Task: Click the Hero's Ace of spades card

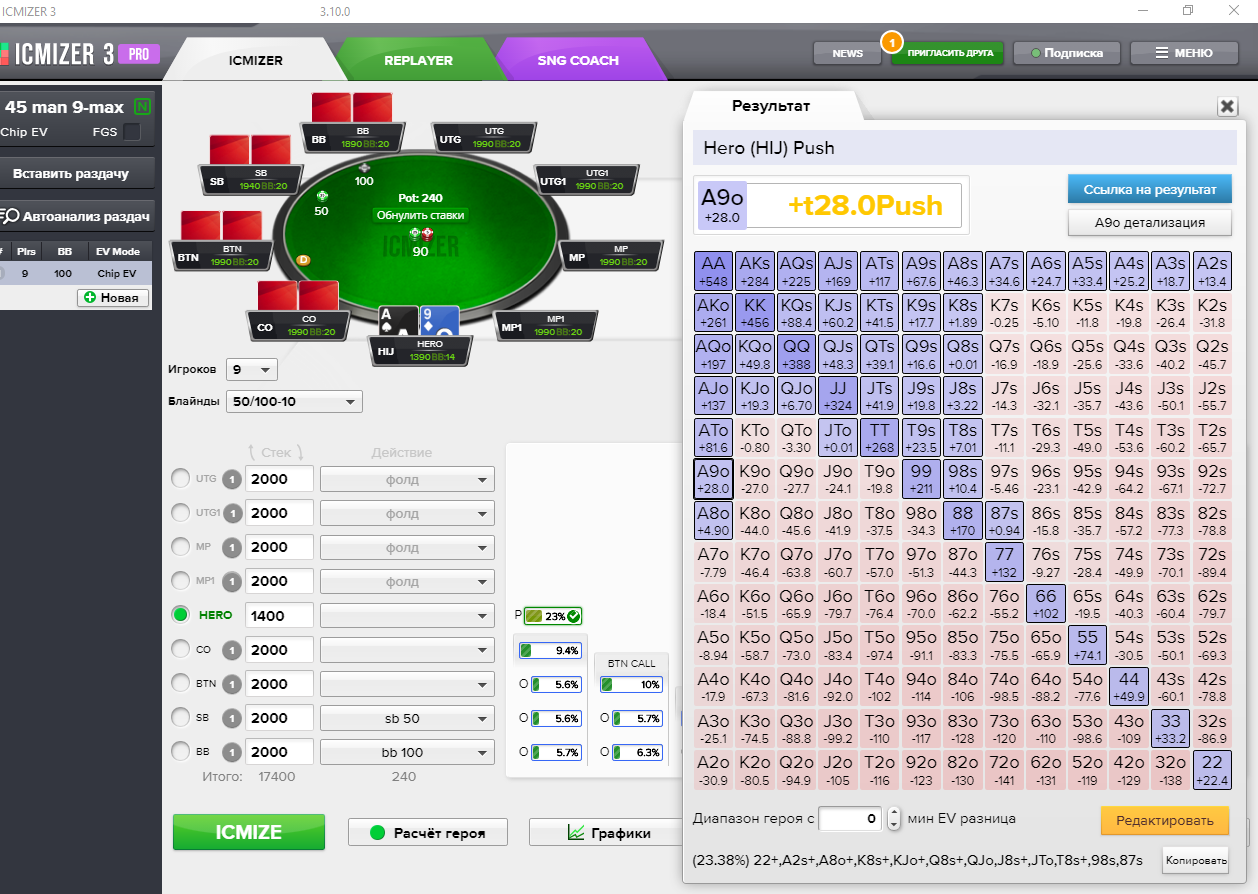Action: coord(397,320)
